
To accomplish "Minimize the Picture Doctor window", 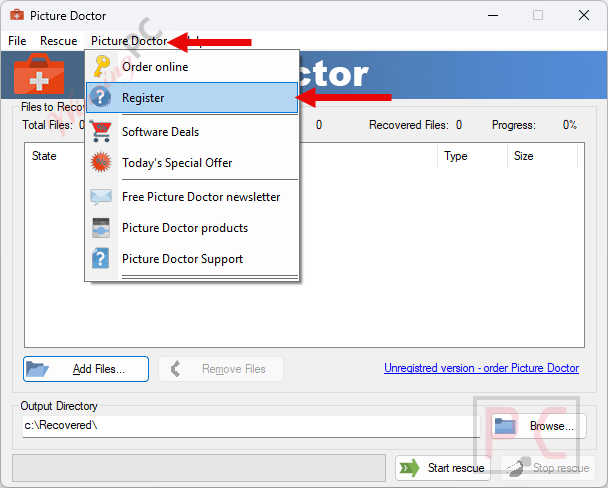I will pos(493,16).
